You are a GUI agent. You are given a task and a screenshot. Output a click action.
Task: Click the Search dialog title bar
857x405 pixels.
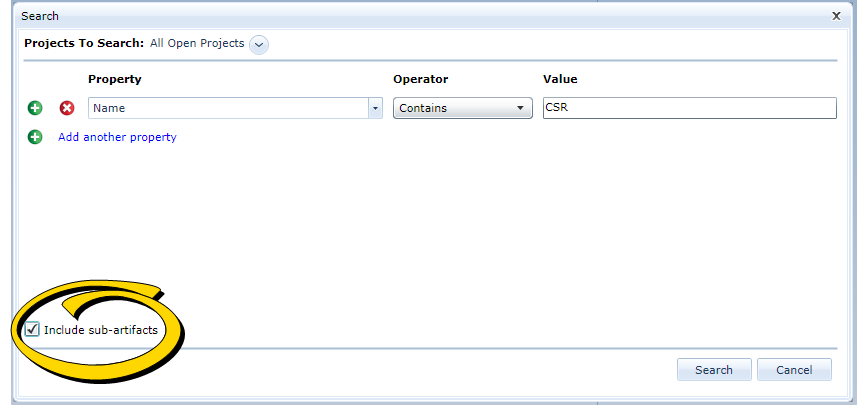click(400, 16)
